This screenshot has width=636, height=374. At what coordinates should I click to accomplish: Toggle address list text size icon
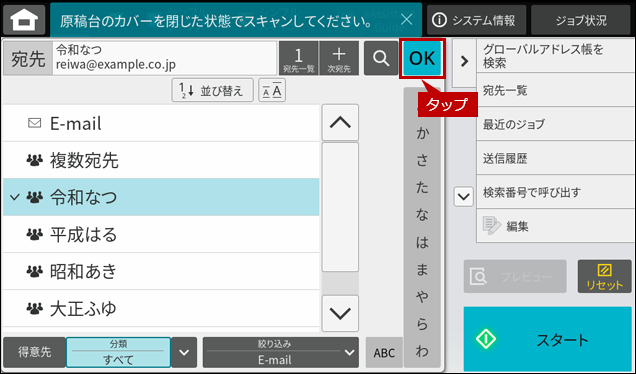(272, 90)
